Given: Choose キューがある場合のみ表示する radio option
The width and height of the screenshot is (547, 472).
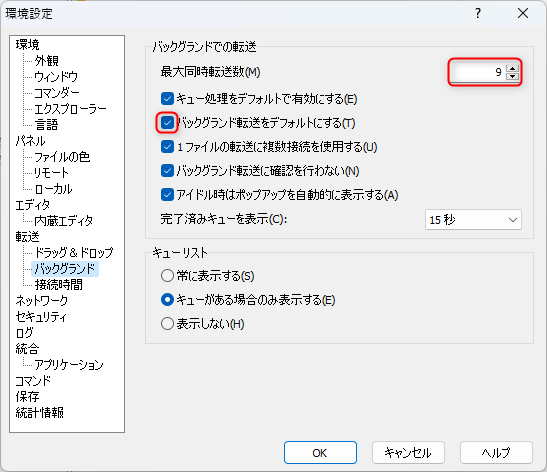Looking at the screenshot, I should [x=167, y=300].
